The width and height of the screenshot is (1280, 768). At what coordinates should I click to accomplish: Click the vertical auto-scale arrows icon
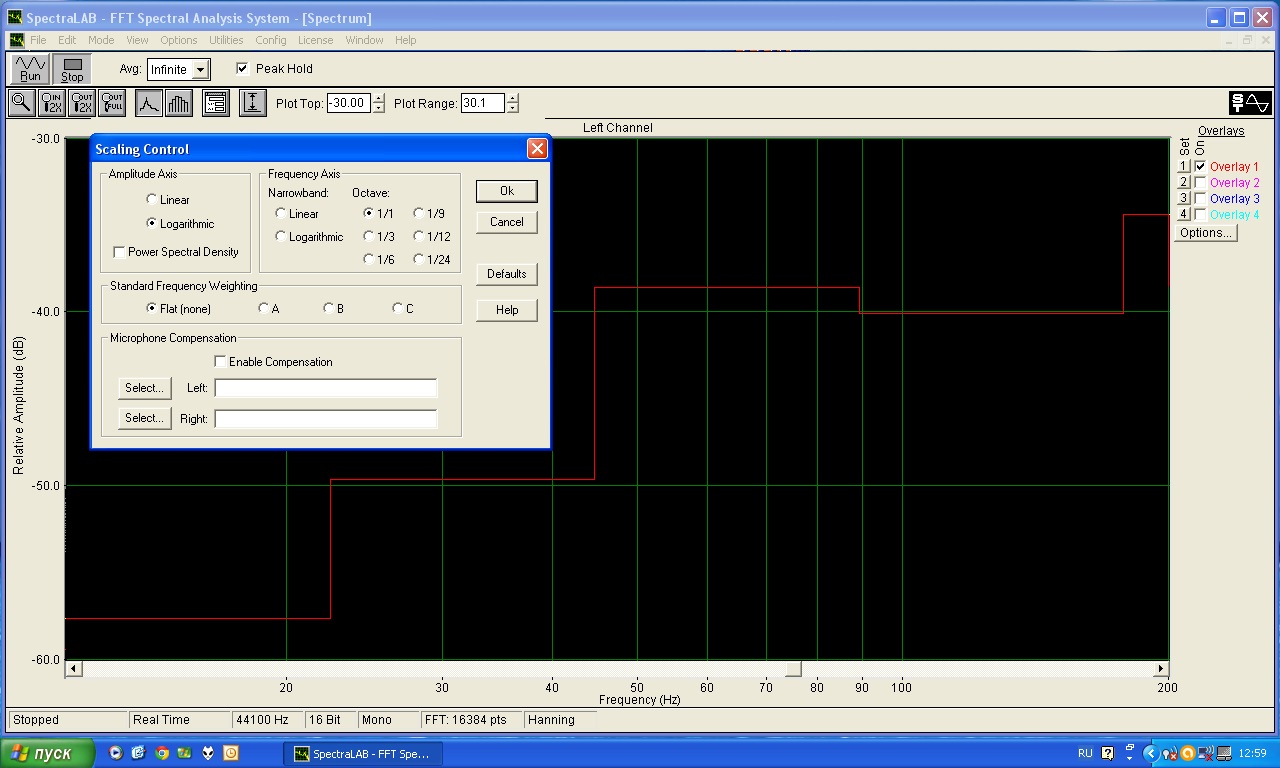pos(253,103)
